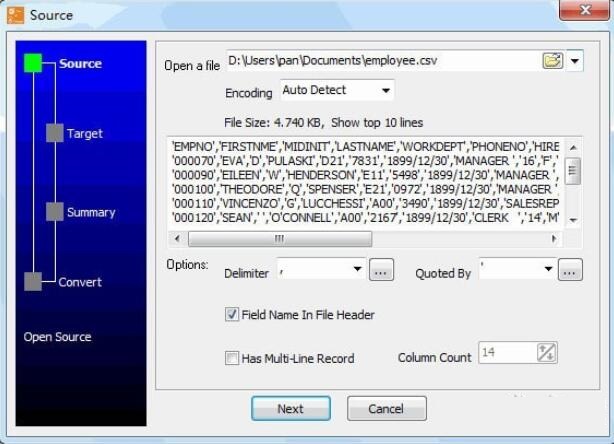Select the gray Target step square
Image resolution: width=614 pixels, height=444 pixels.
(x=54, y=133)
